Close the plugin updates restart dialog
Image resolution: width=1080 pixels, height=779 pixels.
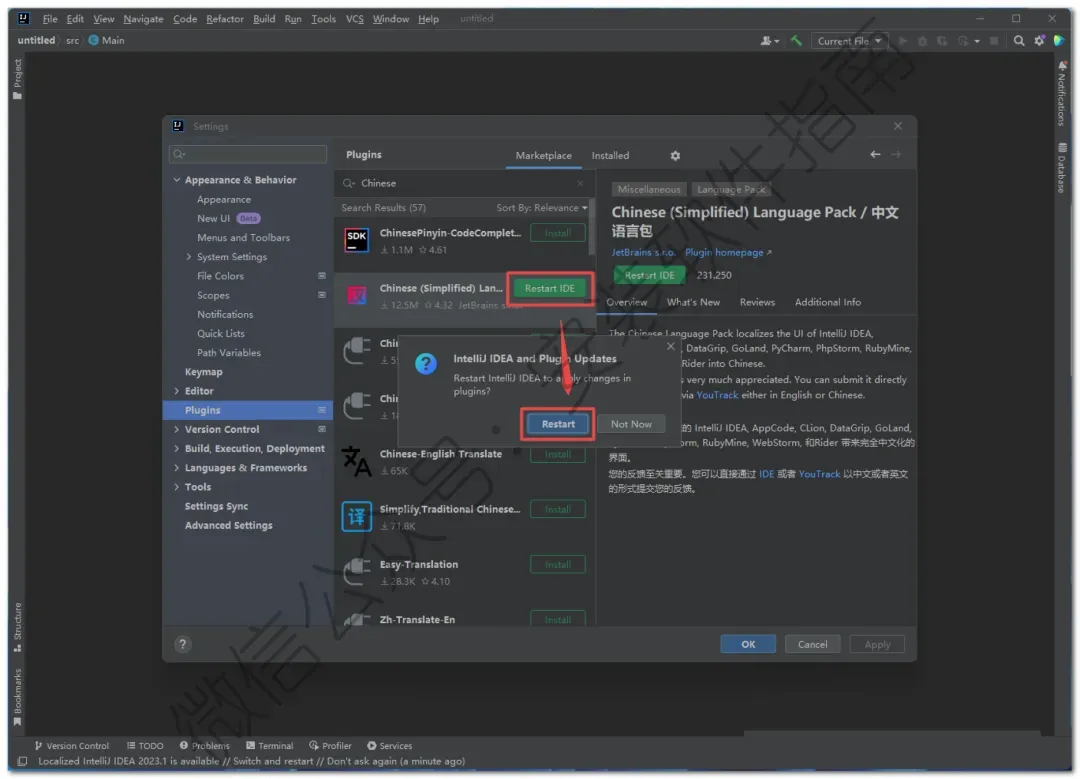tap(670, 346)
